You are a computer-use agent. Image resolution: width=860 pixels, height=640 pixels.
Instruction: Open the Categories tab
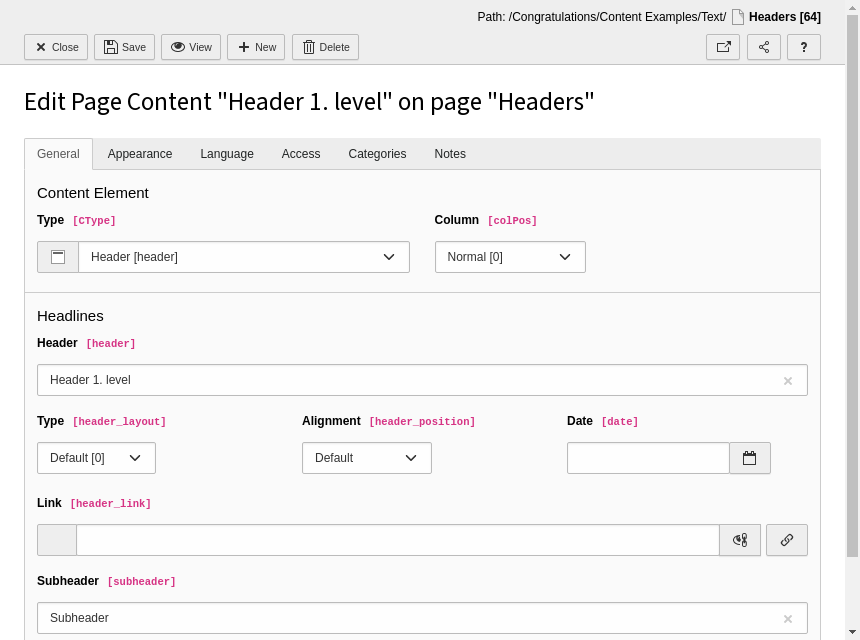[377, 154]
